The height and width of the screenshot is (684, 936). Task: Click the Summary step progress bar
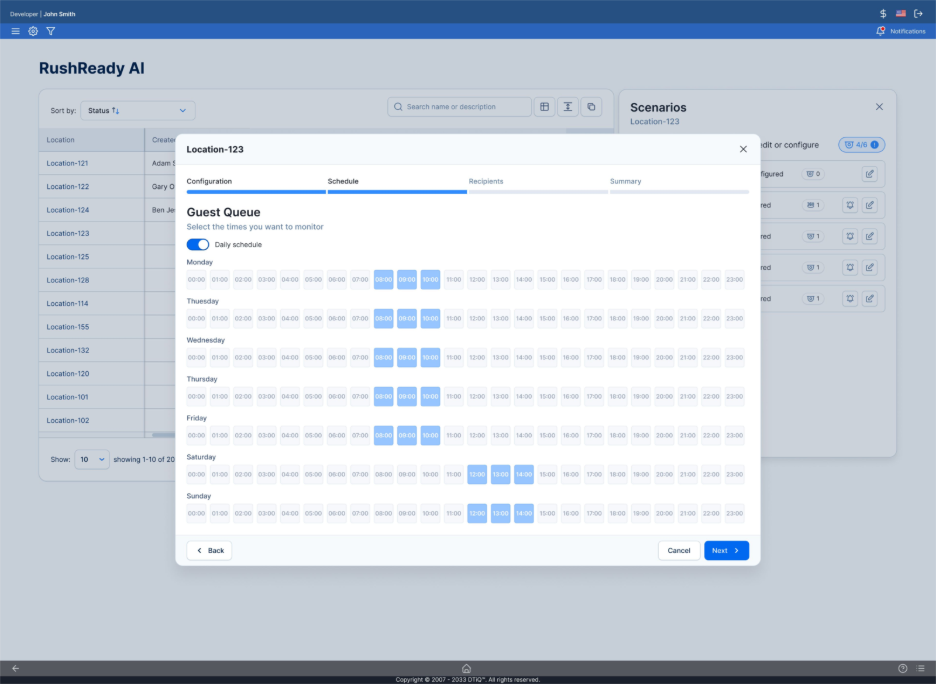coord(679,191)
